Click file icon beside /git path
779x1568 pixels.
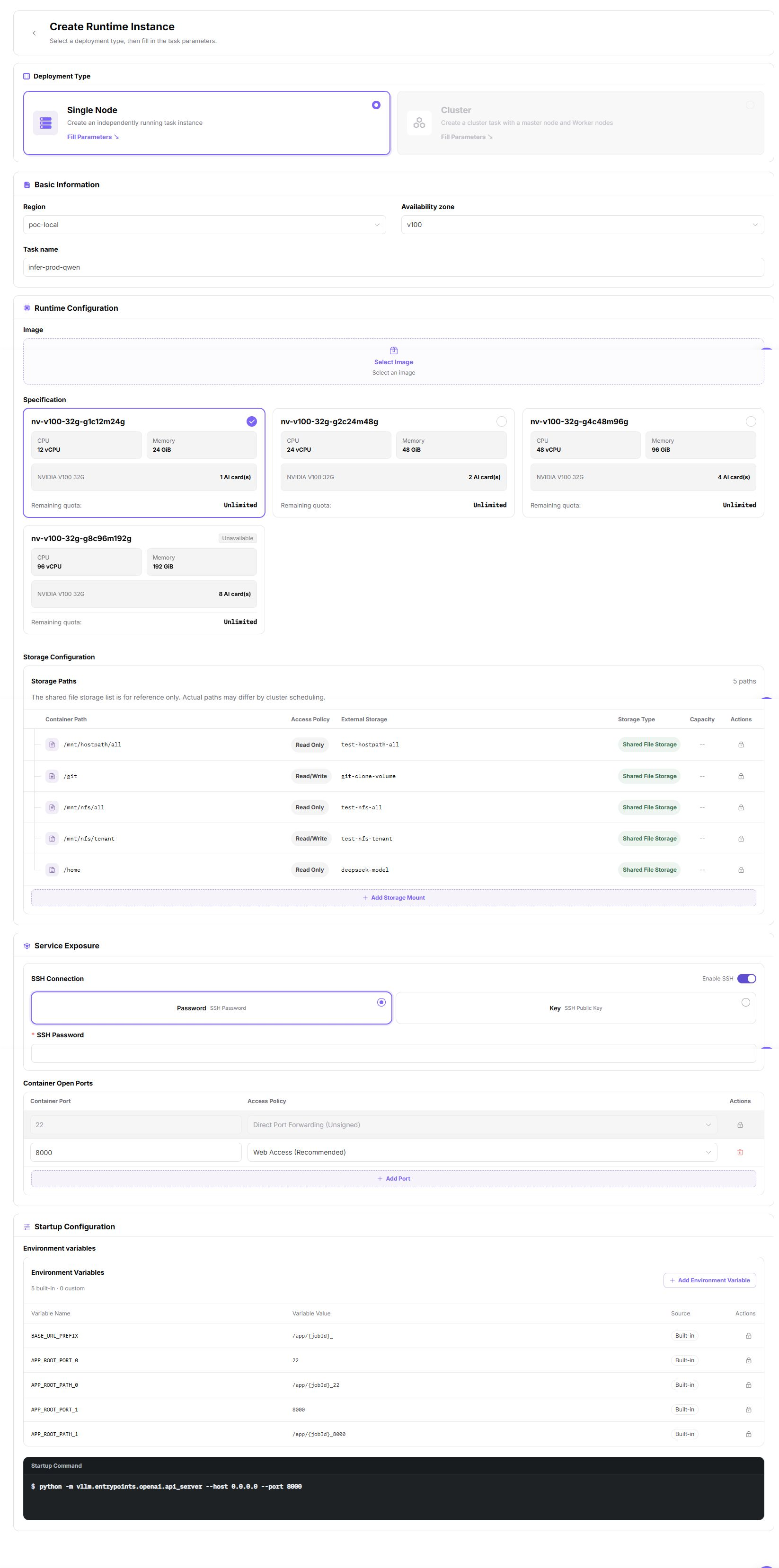(53, 776)
